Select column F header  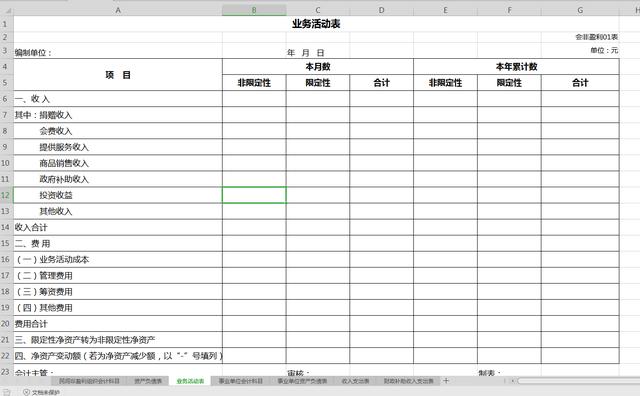tap(509, 10)
